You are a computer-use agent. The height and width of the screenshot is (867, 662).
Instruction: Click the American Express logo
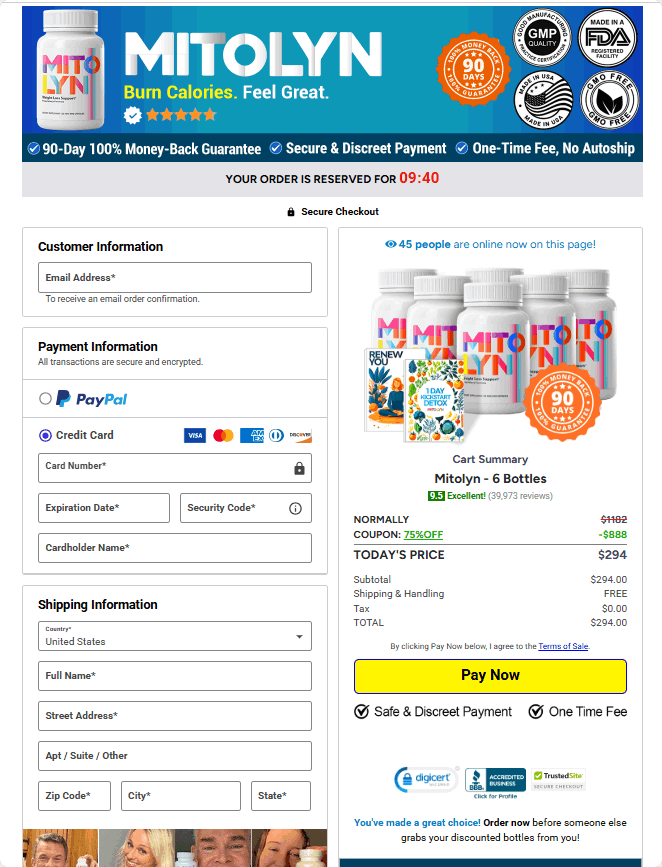pyautogui.click(x=252, y=436)
